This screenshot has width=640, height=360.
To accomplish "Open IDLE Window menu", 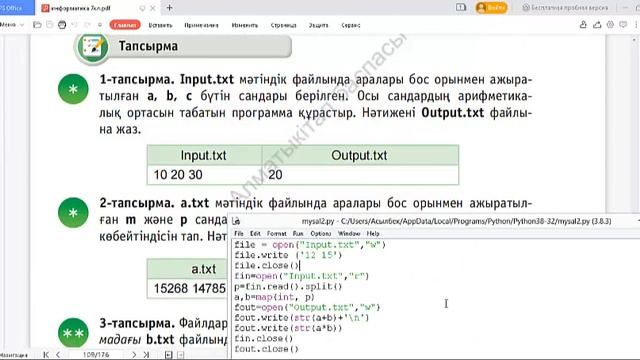I will (349, 233).
